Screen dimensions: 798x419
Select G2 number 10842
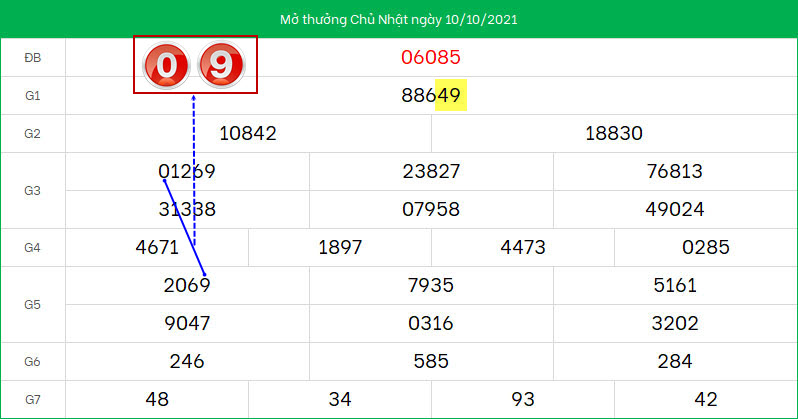tap(248, 134)
